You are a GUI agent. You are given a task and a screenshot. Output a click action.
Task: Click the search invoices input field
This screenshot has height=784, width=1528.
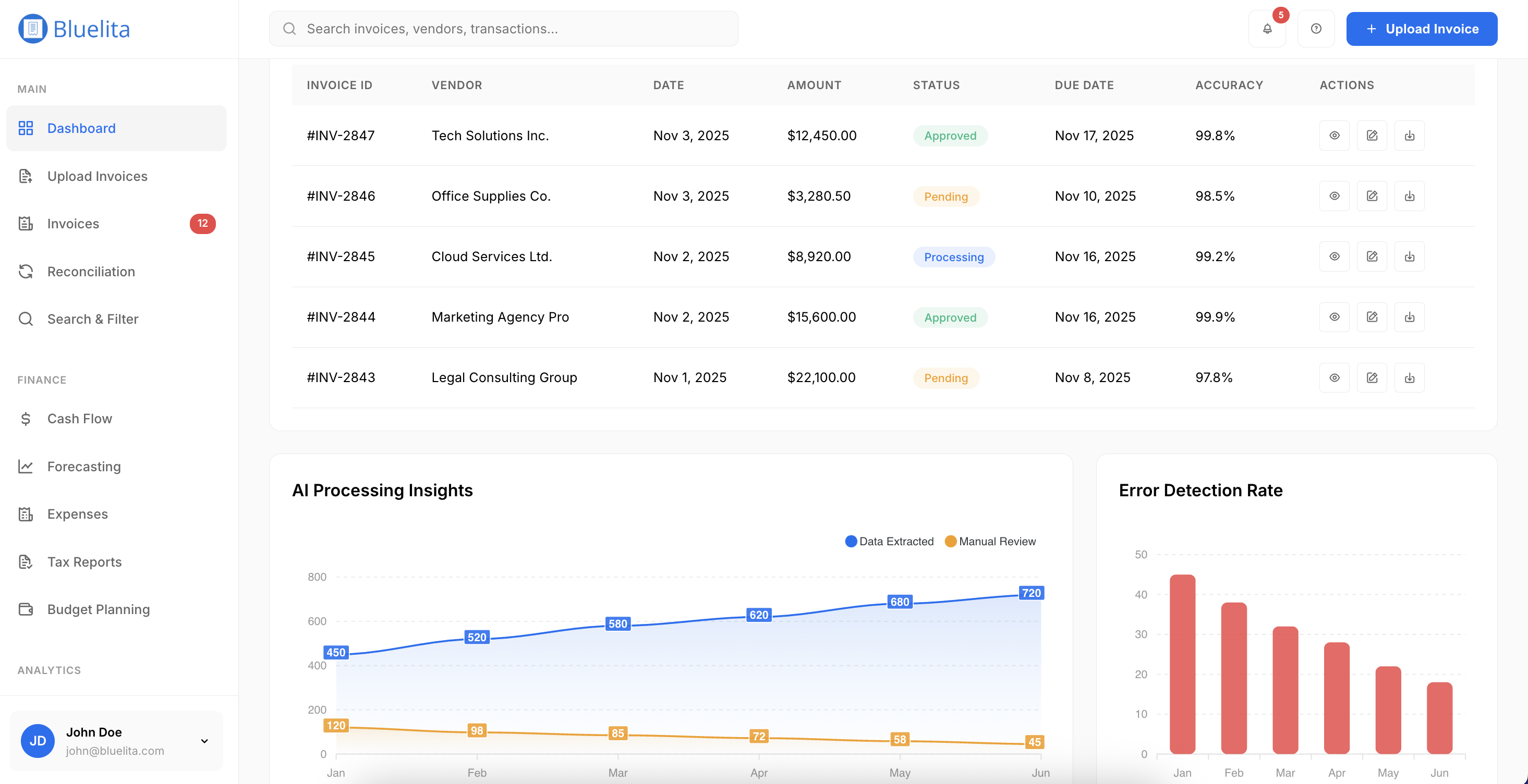pos(504,29)
